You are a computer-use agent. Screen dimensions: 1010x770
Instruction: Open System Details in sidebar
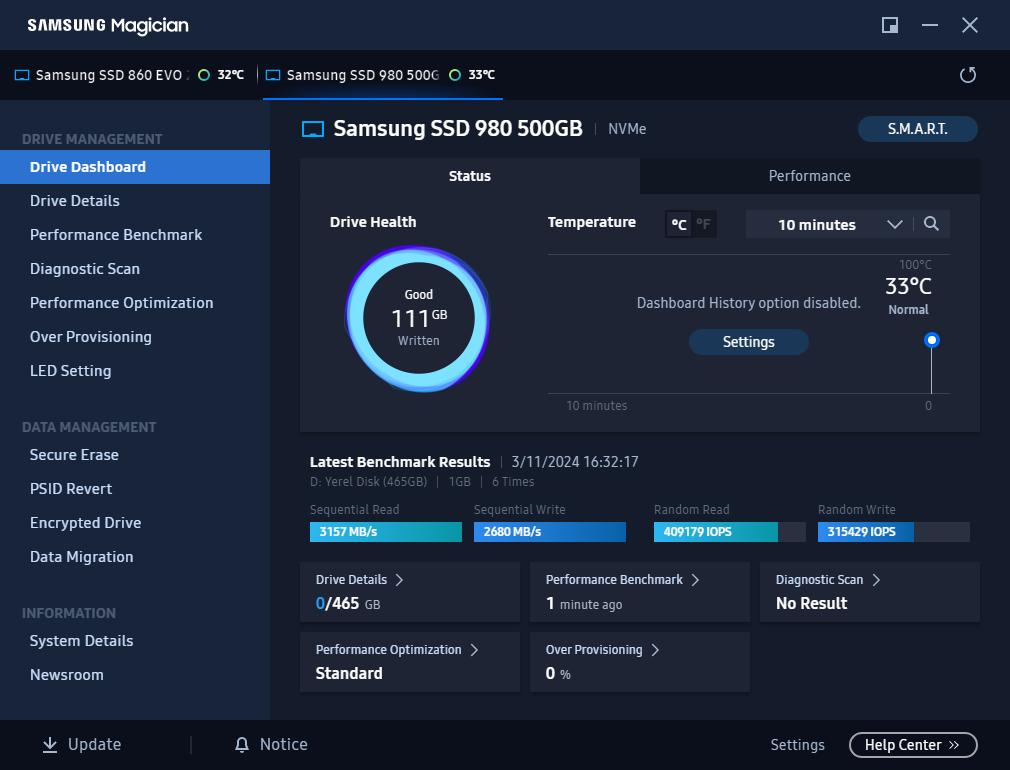pyautogui.click(x=135, y=641)
